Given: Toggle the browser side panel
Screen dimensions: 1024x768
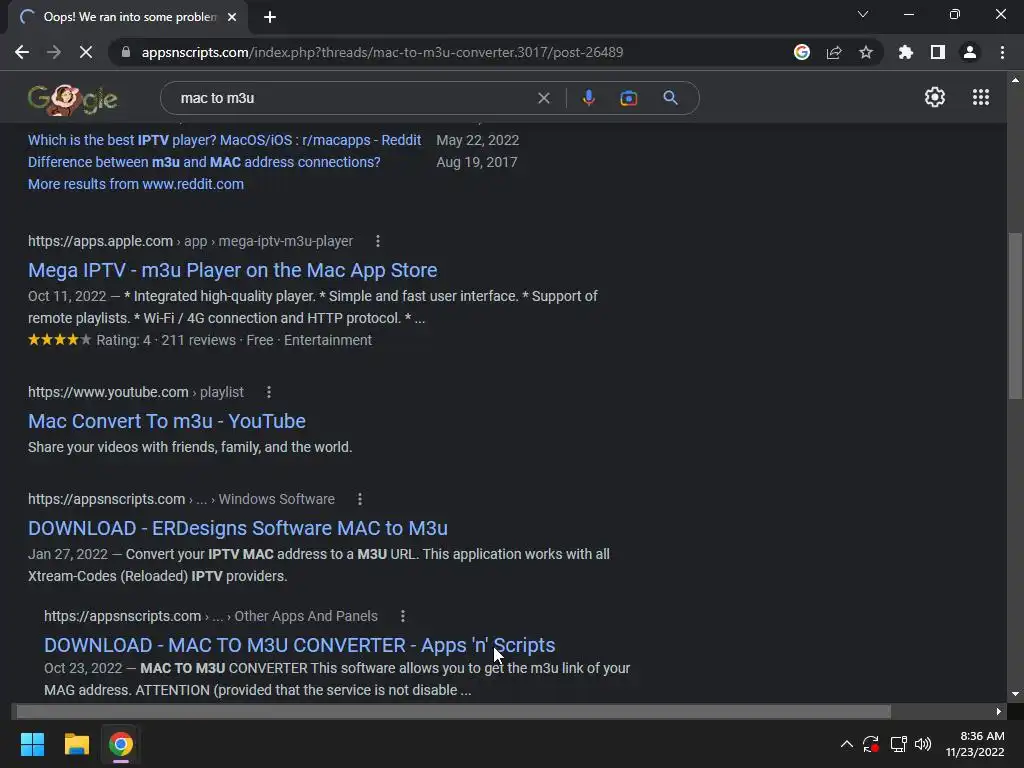Looking at the screenshot, I should [938, 52].
